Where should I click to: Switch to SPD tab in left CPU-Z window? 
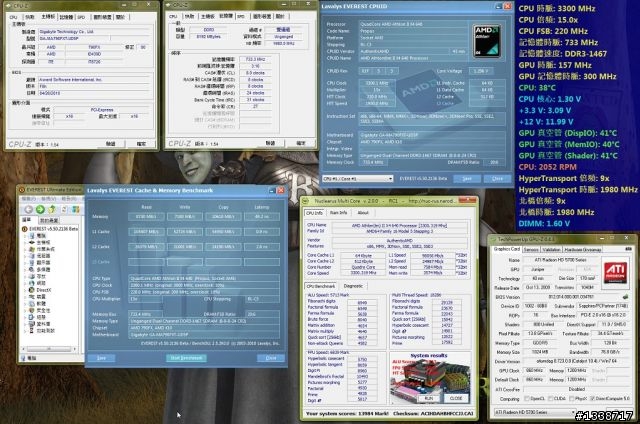tap(81, 17)
